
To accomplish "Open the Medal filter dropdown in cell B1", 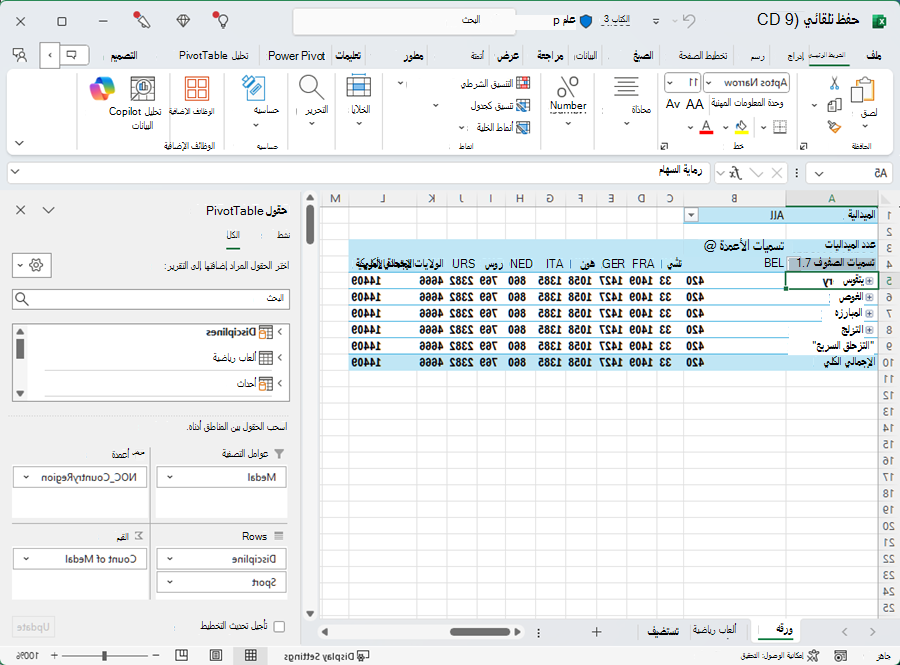I will [x=692, y=215].
